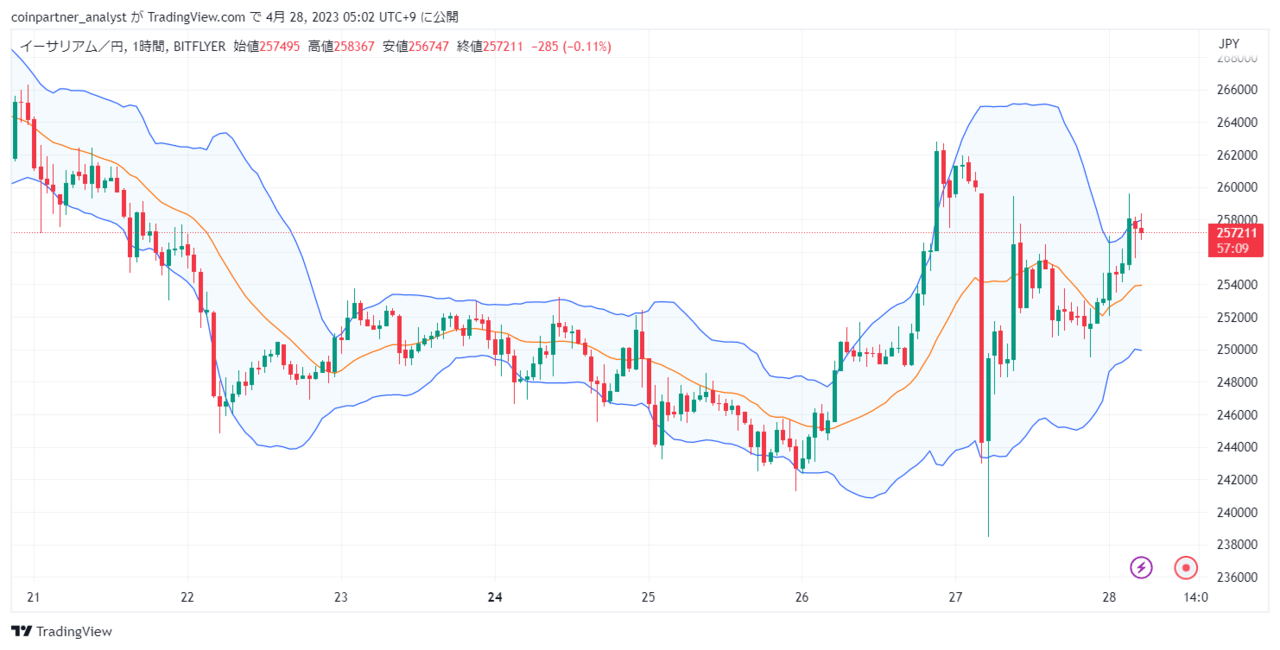
Task: Click the coinpartner_analyst author name
Action: (x=68, y=17)
